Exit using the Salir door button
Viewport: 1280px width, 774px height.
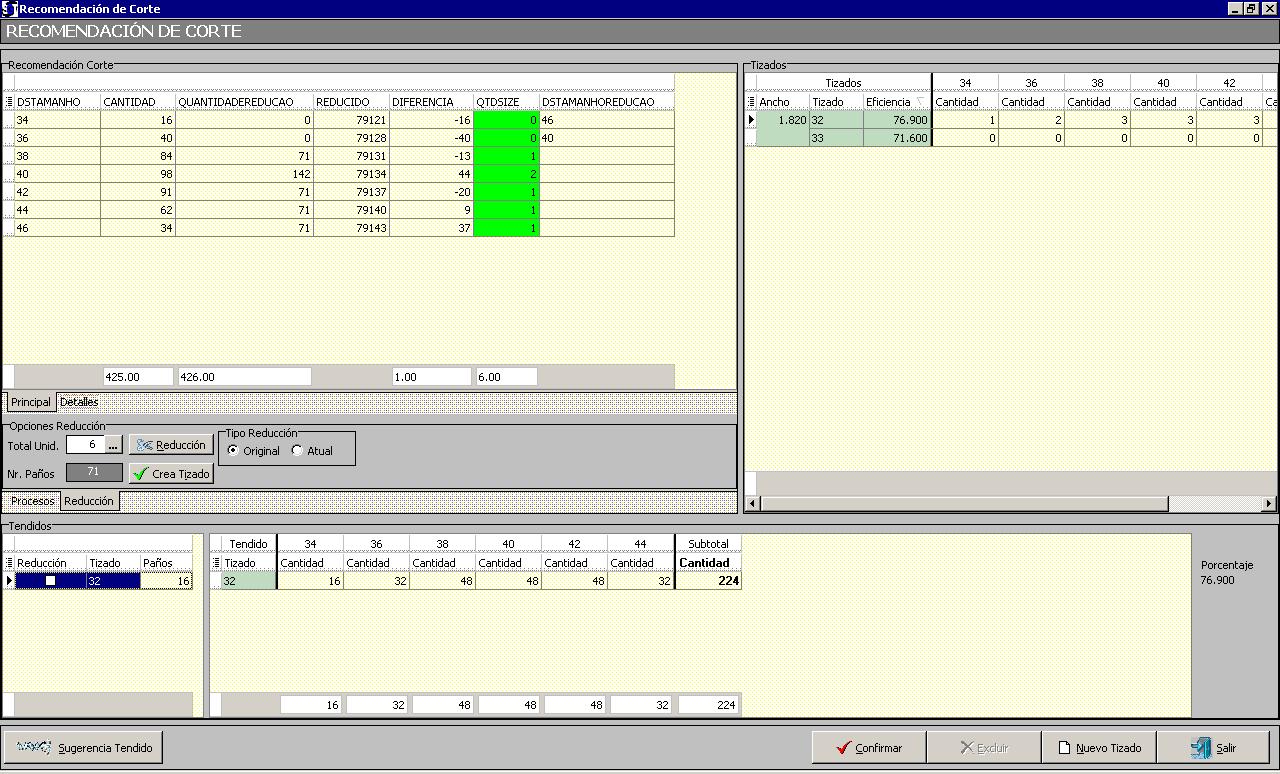[x=1213, y=748]
